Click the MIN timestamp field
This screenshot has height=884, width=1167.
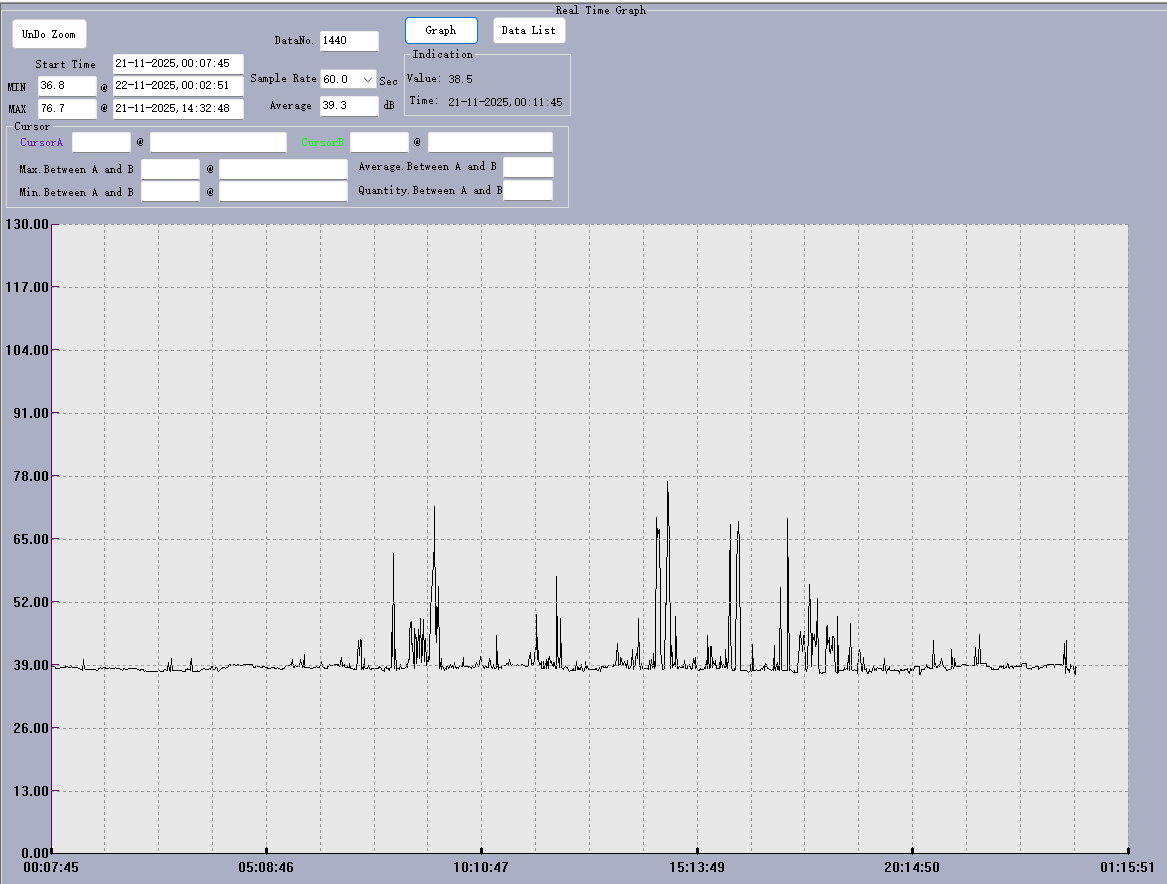[x=178, y=86]
